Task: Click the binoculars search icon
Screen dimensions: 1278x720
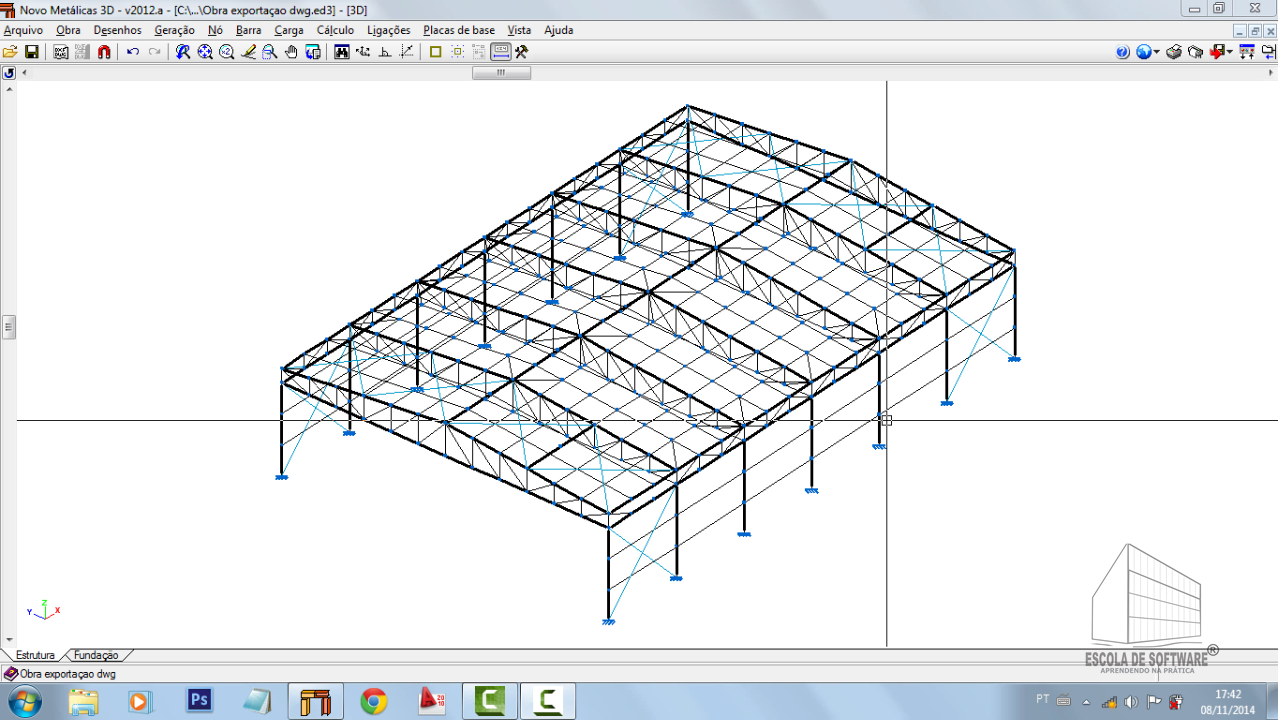Action: [x=342, y=52]
